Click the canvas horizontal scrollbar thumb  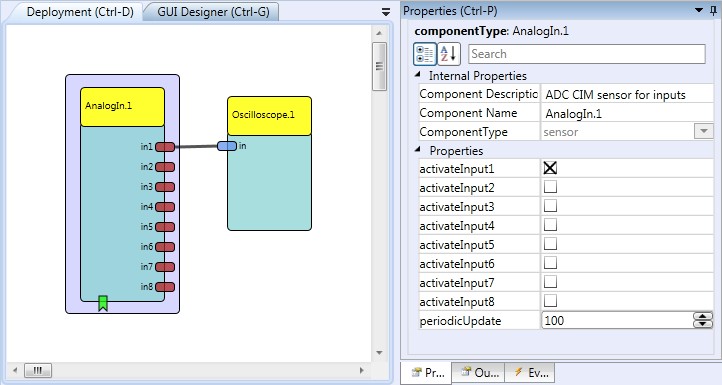pos(38,370)
